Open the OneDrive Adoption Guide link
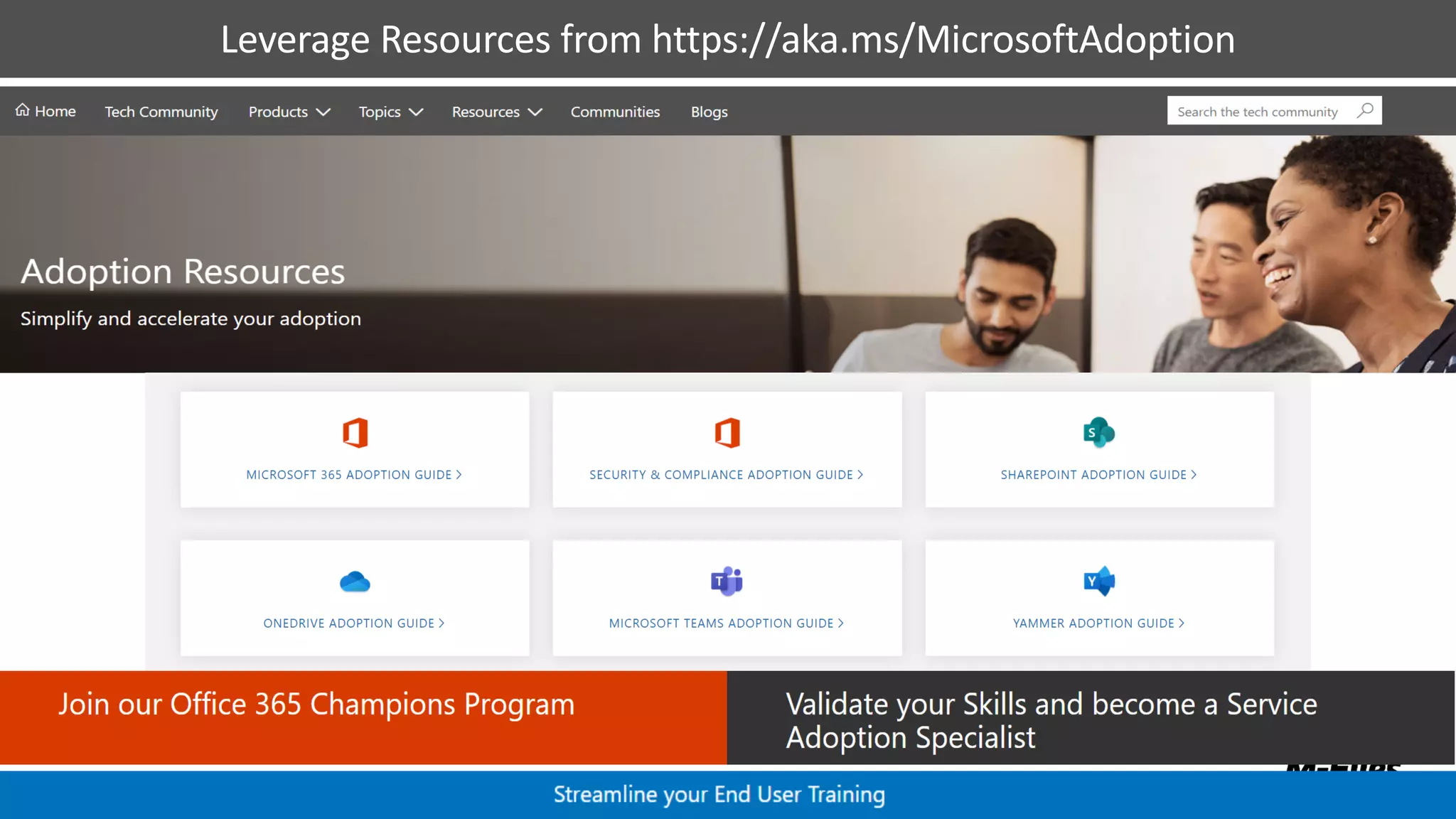 (354, 623)
